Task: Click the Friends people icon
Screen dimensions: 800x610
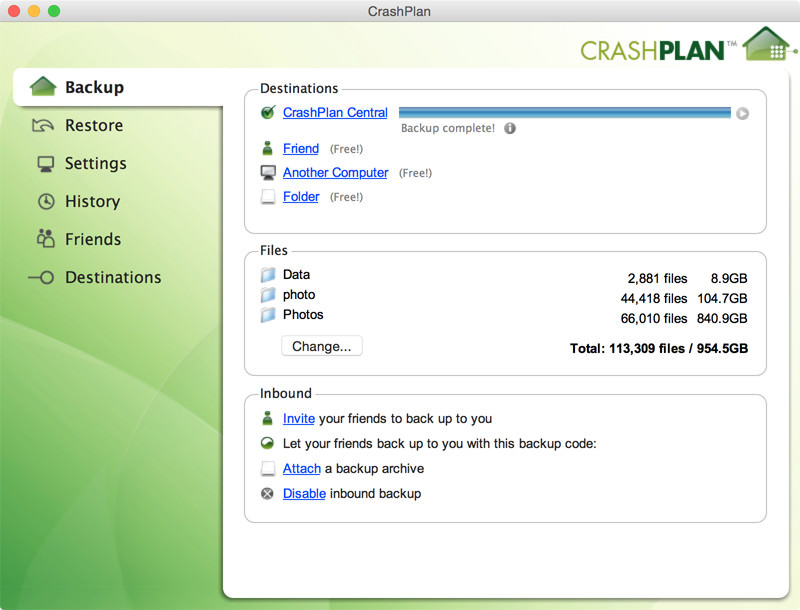Action: (x=45, y=238)
